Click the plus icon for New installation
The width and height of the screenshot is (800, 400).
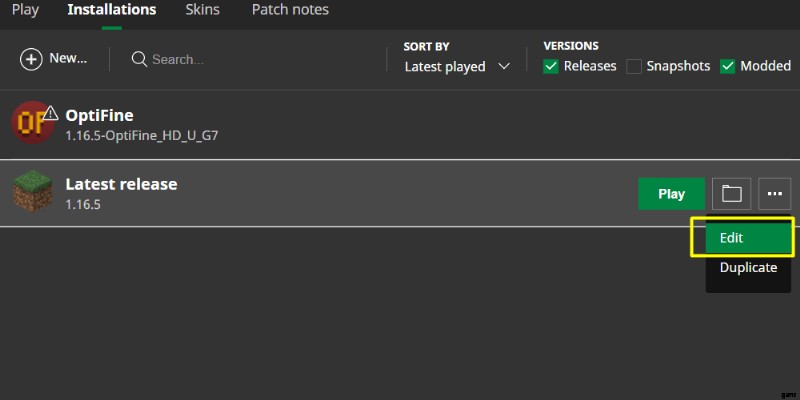31,59
